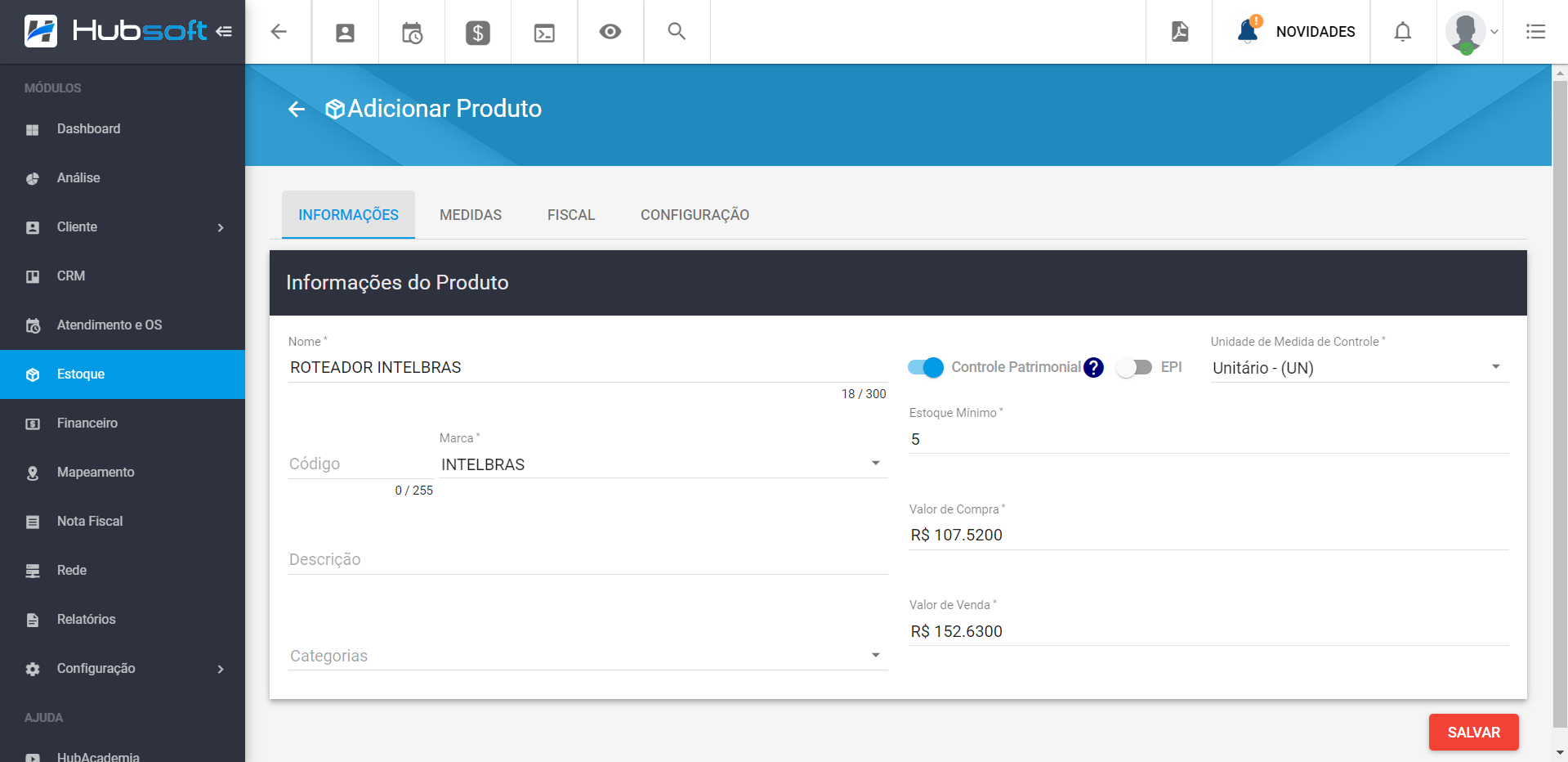Open Relatórios module
1568x762 pixels.
click(123, 620)
